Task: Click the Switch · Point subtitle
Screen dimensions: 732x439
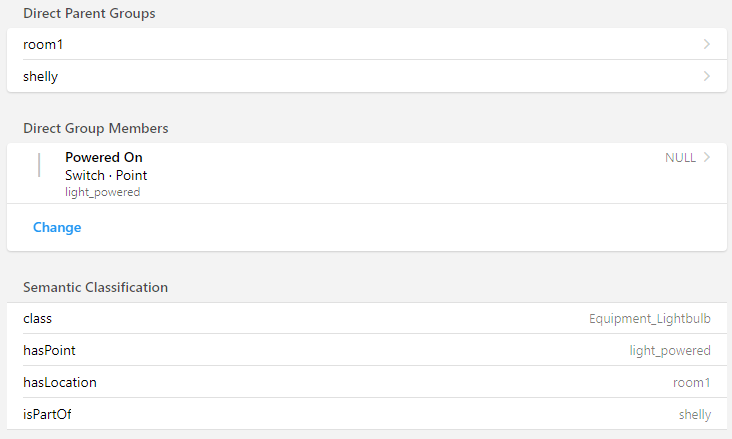Action: point(106,175)
